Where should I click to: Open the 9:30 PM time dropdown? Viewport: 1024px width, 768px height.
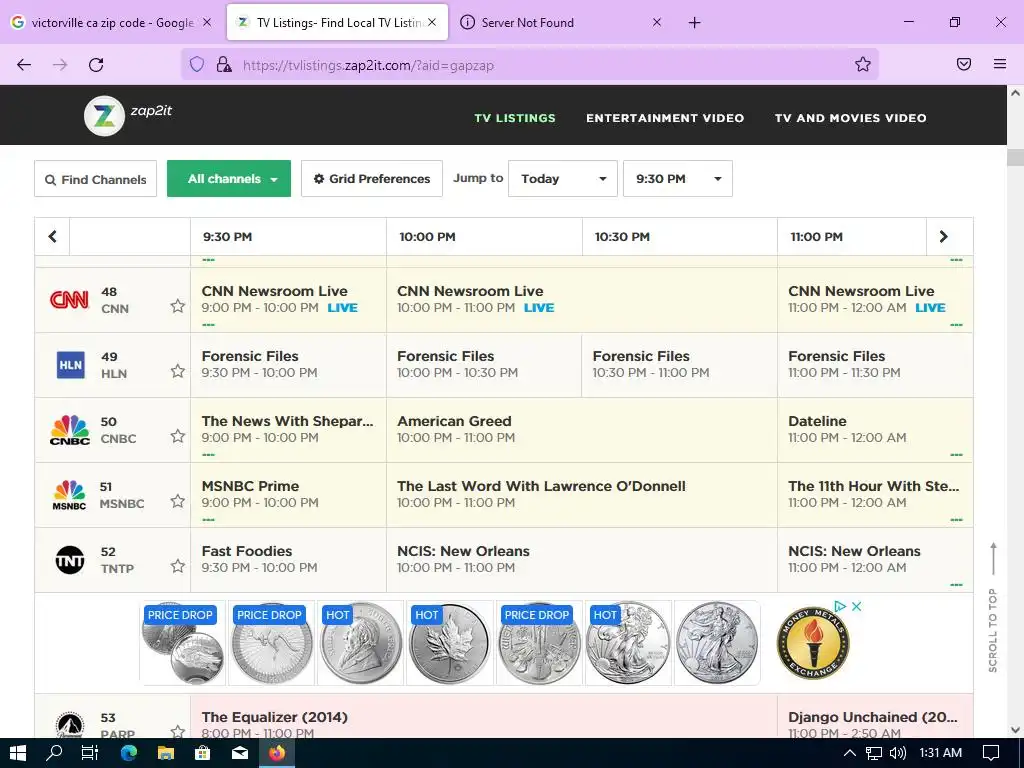click(678, 178)
